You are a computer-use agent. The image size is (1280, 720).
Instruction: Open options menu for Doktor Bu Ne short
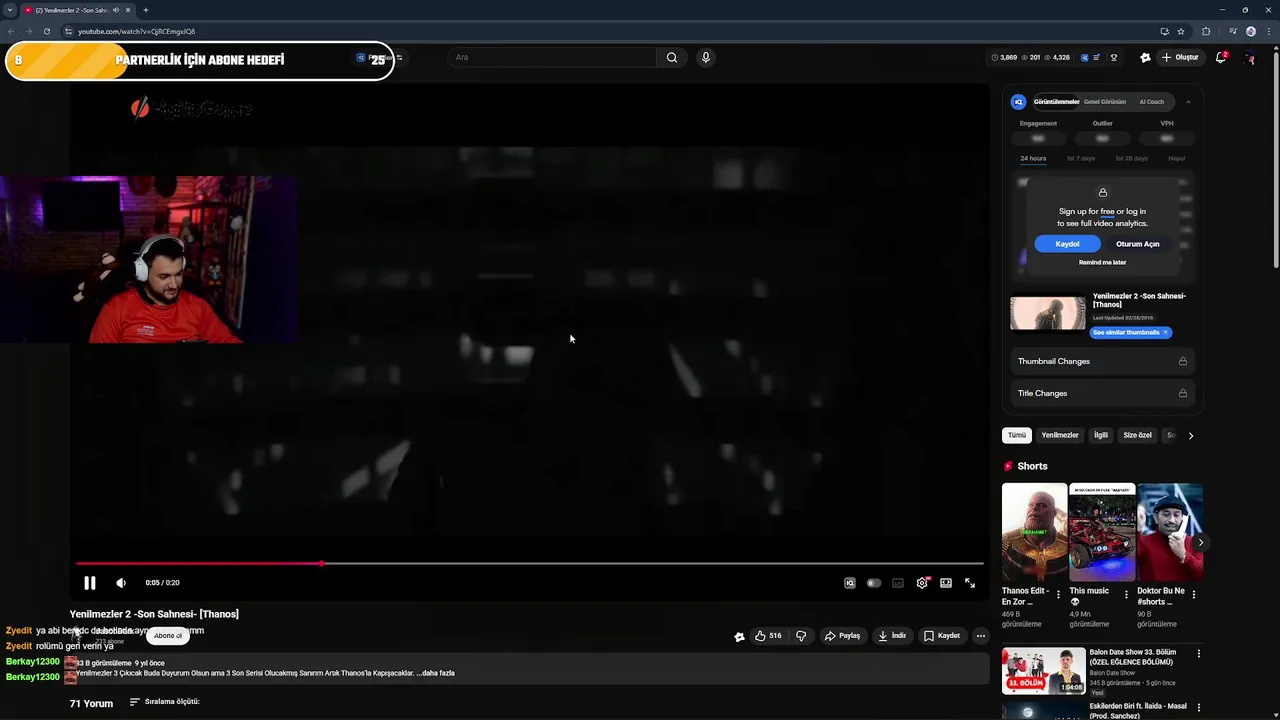[1193, 594]
